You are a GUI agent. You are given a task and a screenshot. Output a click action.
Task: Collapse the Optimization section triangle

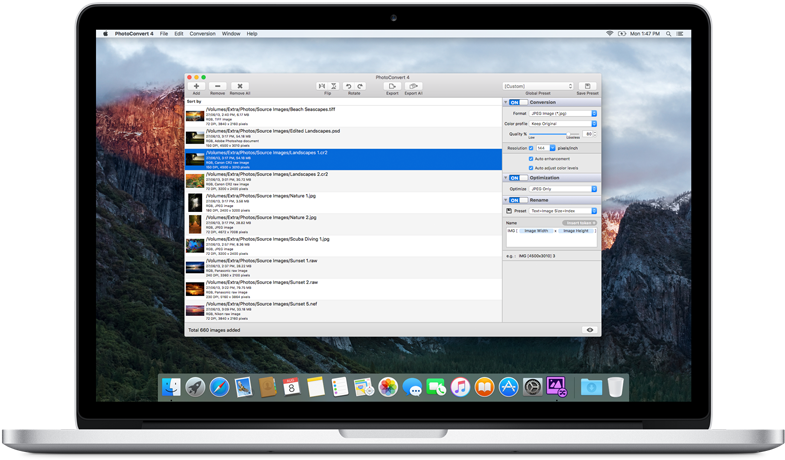point(506,178)
